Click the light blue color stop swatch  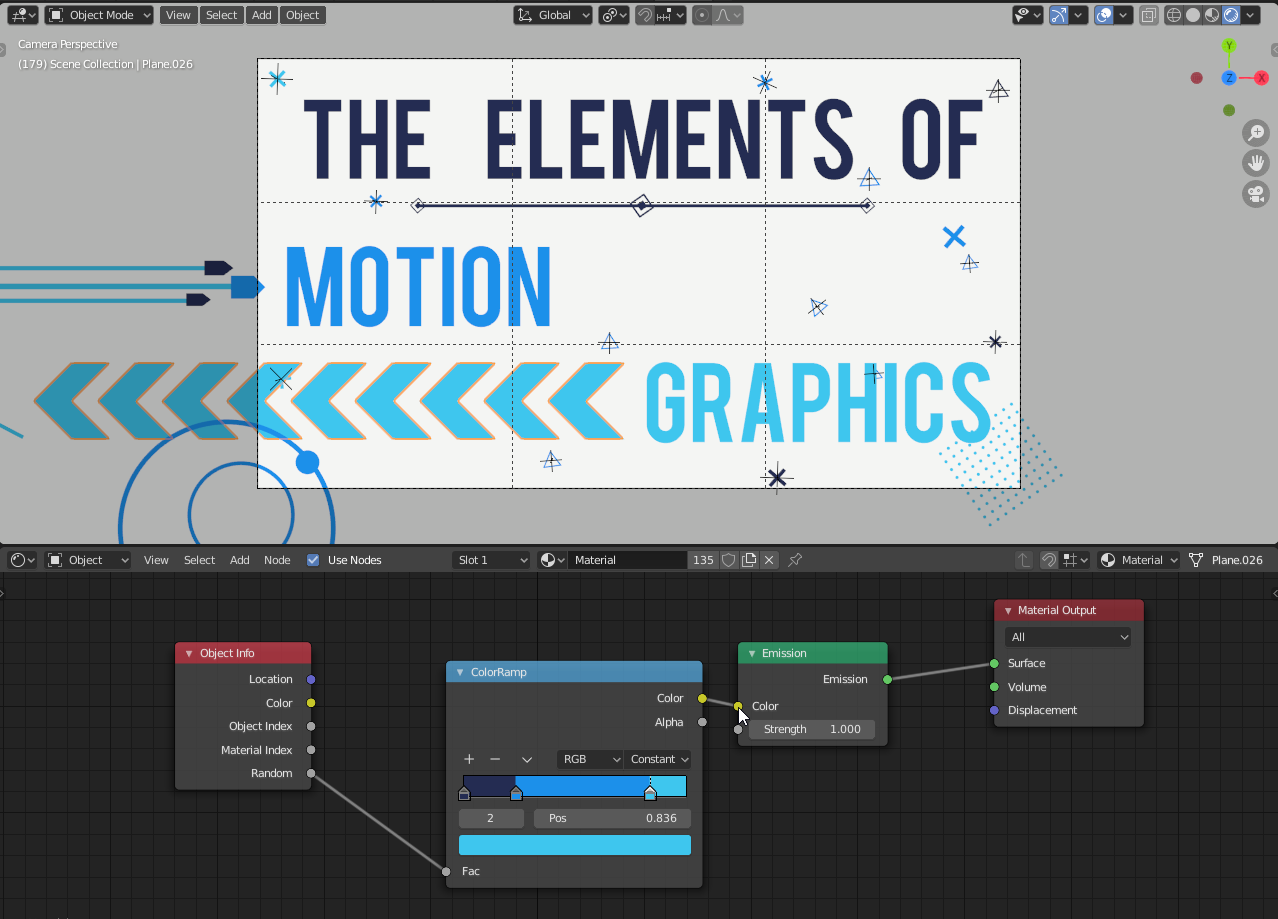click(x=575, y=845)
